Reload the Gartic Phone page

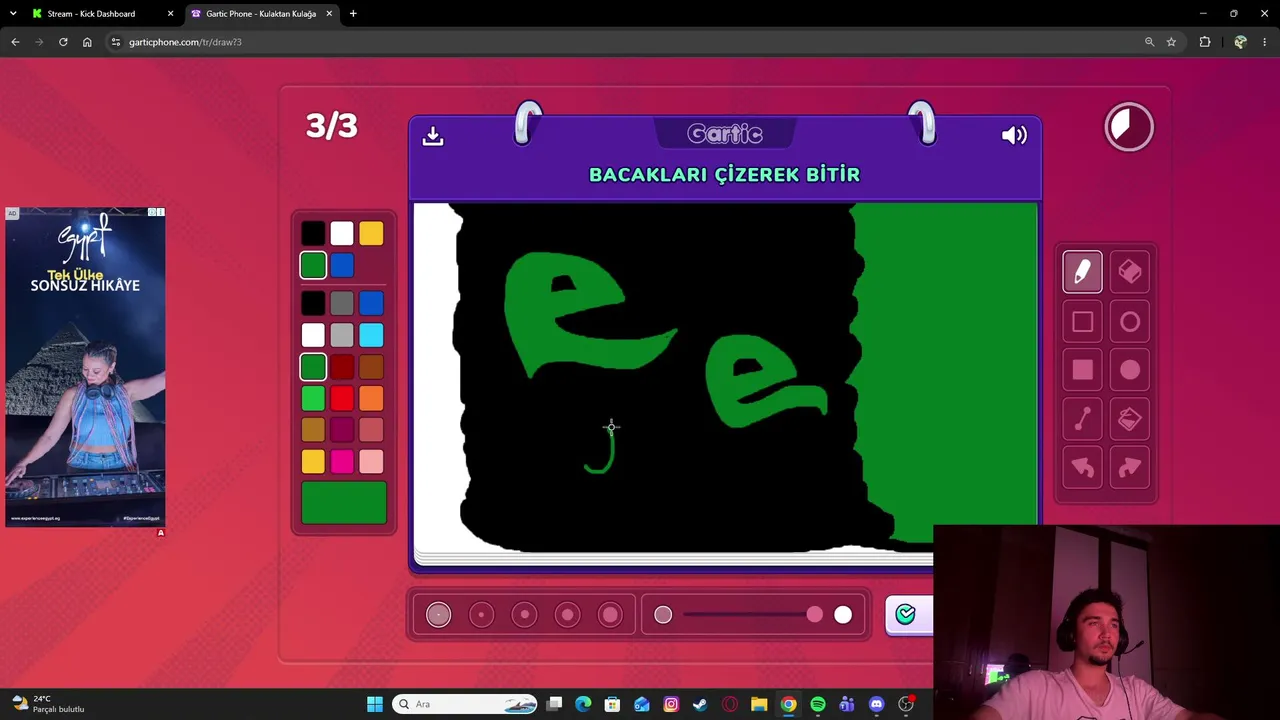point(63,42)
